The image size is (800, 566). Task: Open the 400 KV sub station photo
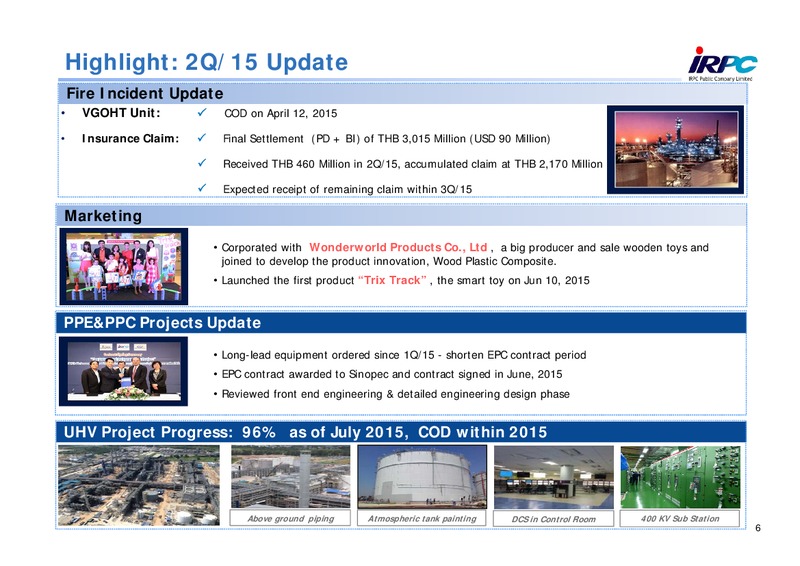[680, 477]
